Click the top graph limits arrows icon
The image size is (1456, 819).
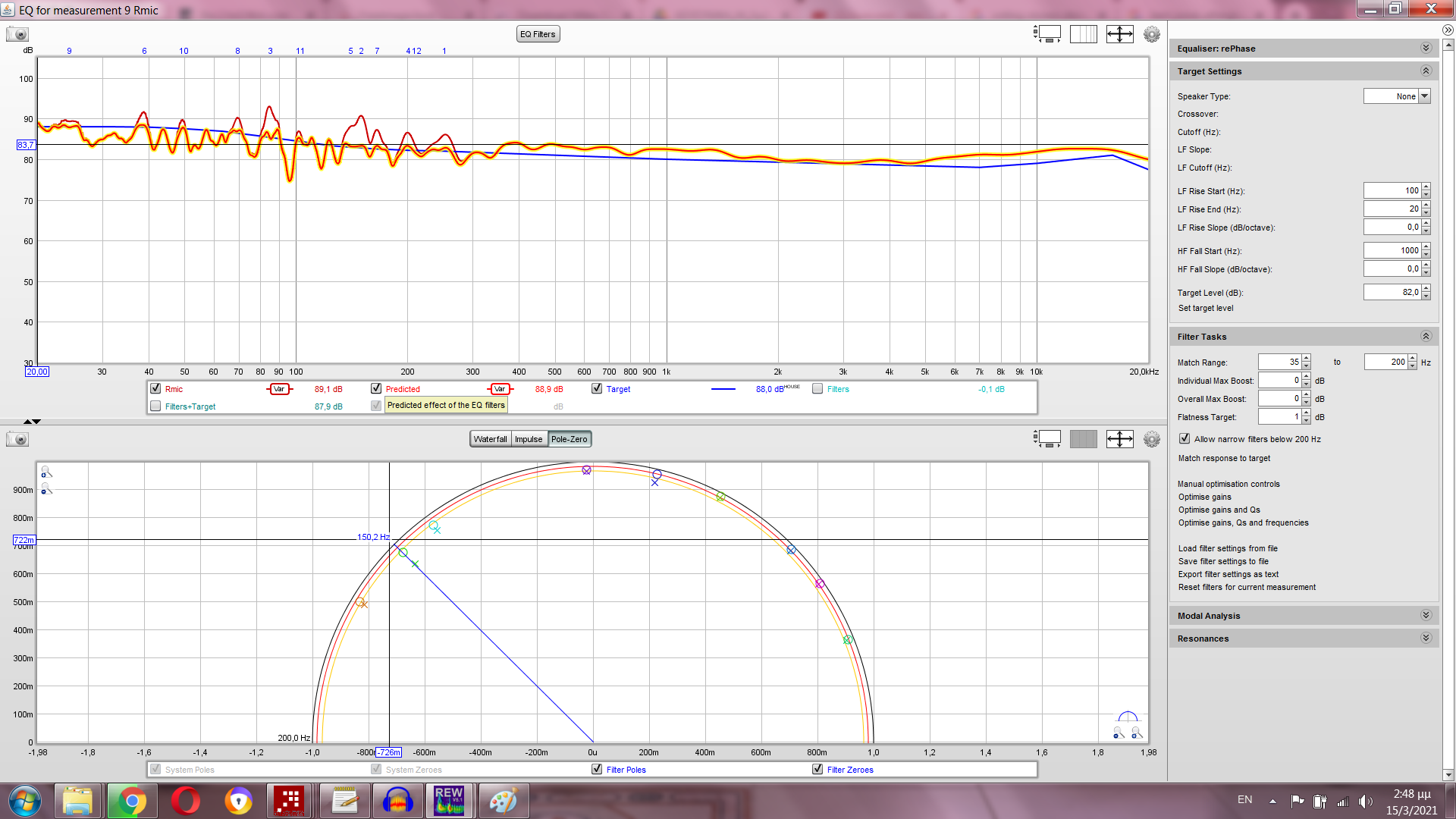click(x=1119, y=34)
